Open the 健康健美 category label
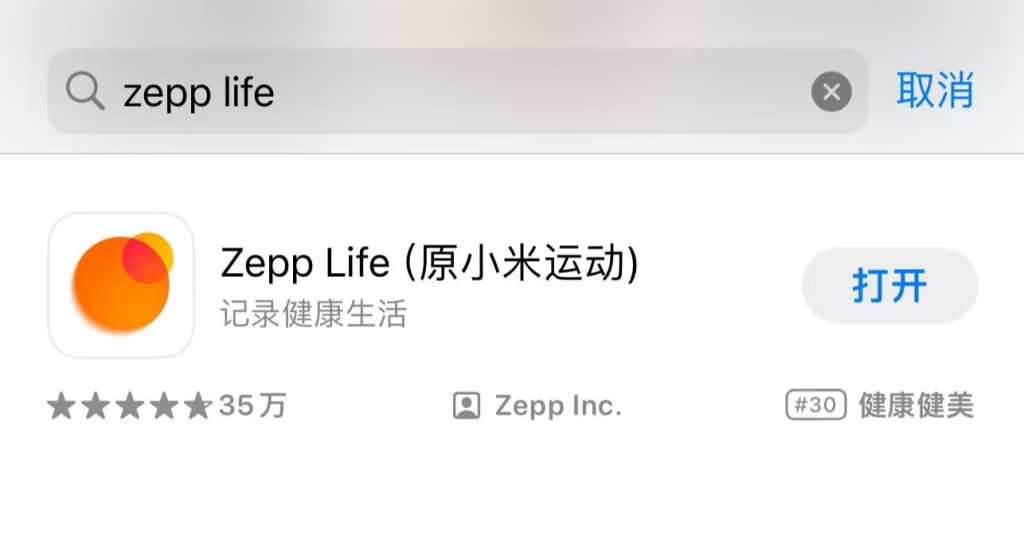Image resolution: width=1024 pixels, height=538 pixels. [x=916, y=405]
